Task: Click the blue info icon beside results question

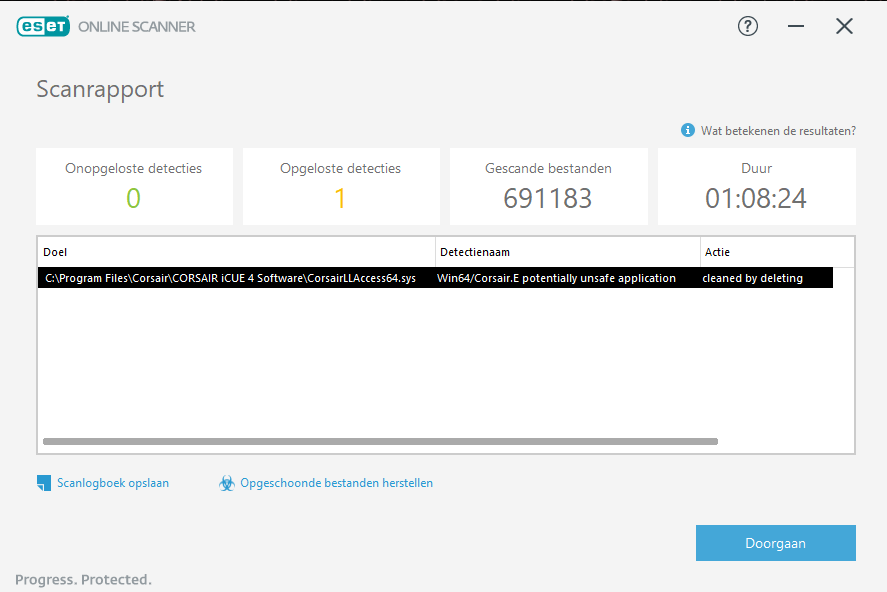Action: (x=687, y=130)
